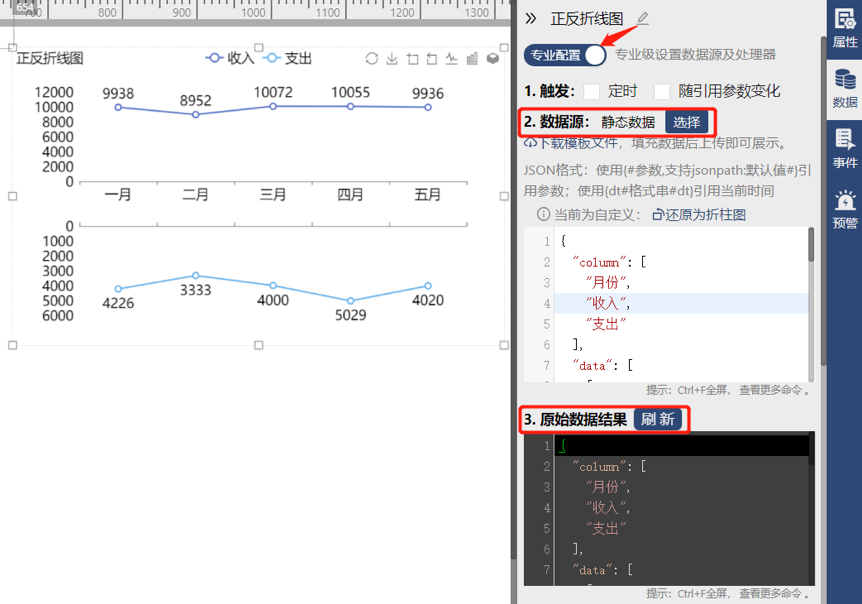This screenshot has width=862, height=604.
Task: Switch chart to line view icon
Action: (452, 59)
